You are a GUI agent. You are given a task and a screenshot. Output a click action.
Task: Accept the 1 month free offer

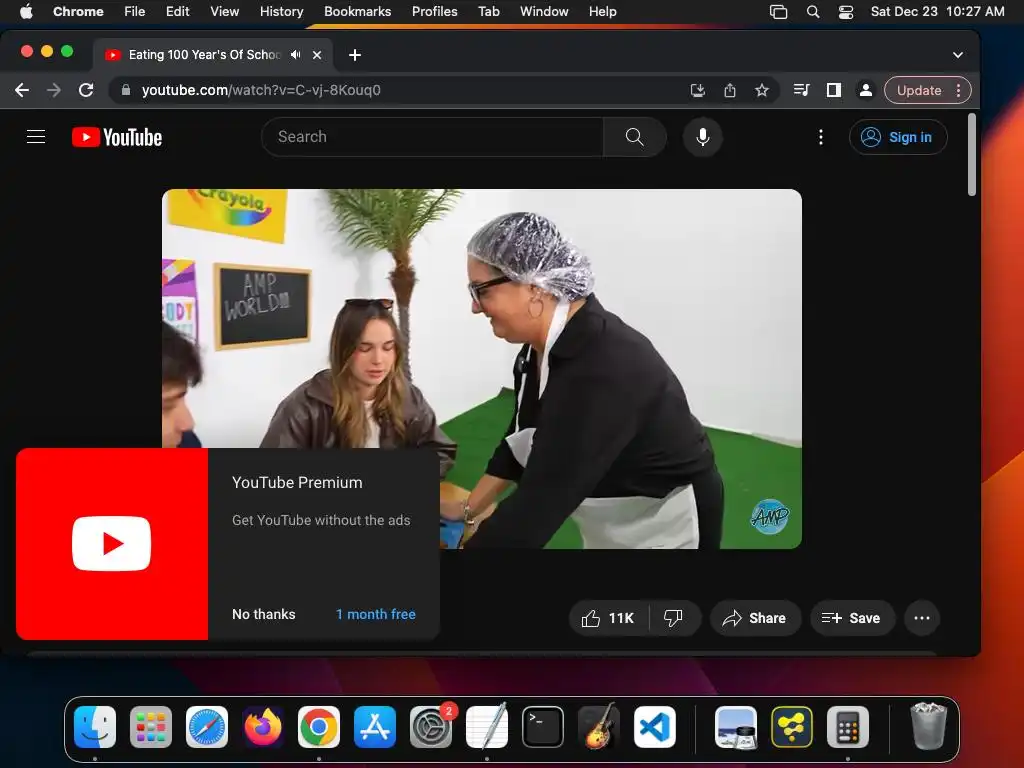pyautogui.click(x=376, y=614)
